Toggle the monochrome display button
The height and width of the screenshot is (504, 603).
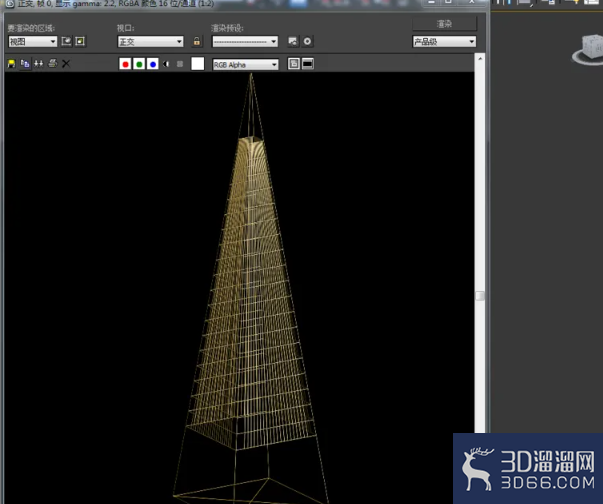[180, 64]
